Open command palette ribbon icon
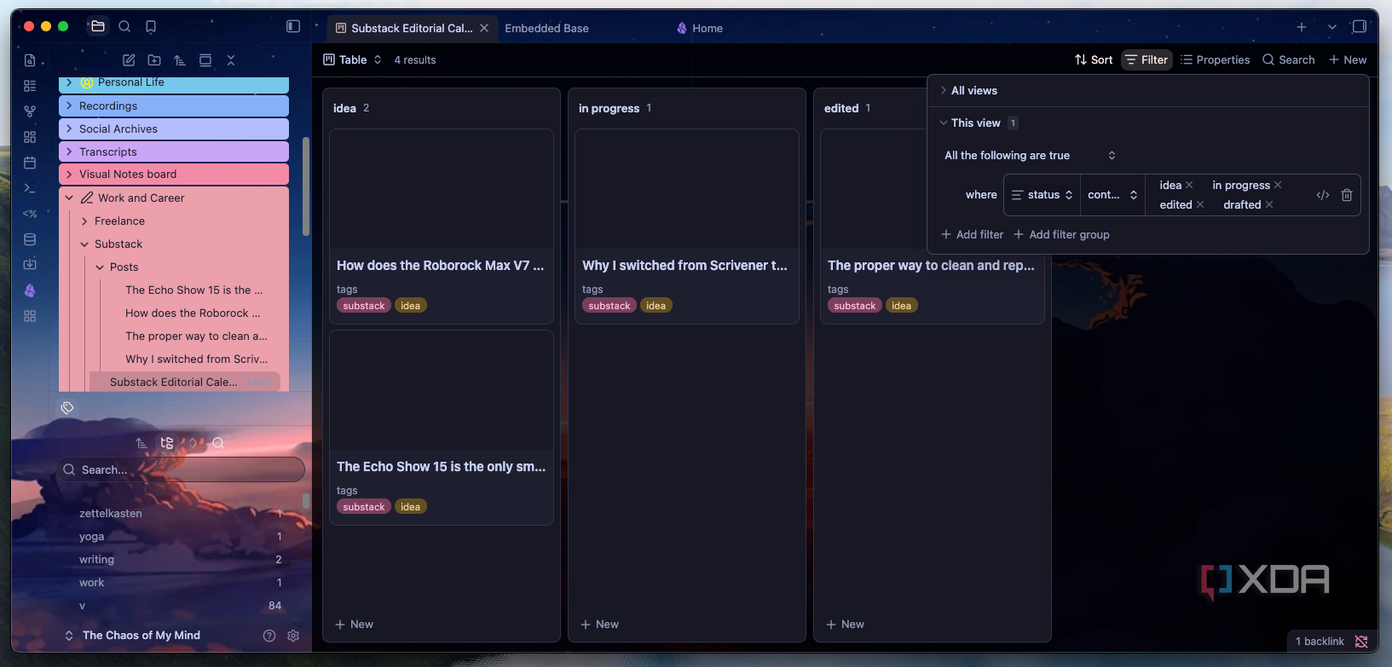 (30, 188)
